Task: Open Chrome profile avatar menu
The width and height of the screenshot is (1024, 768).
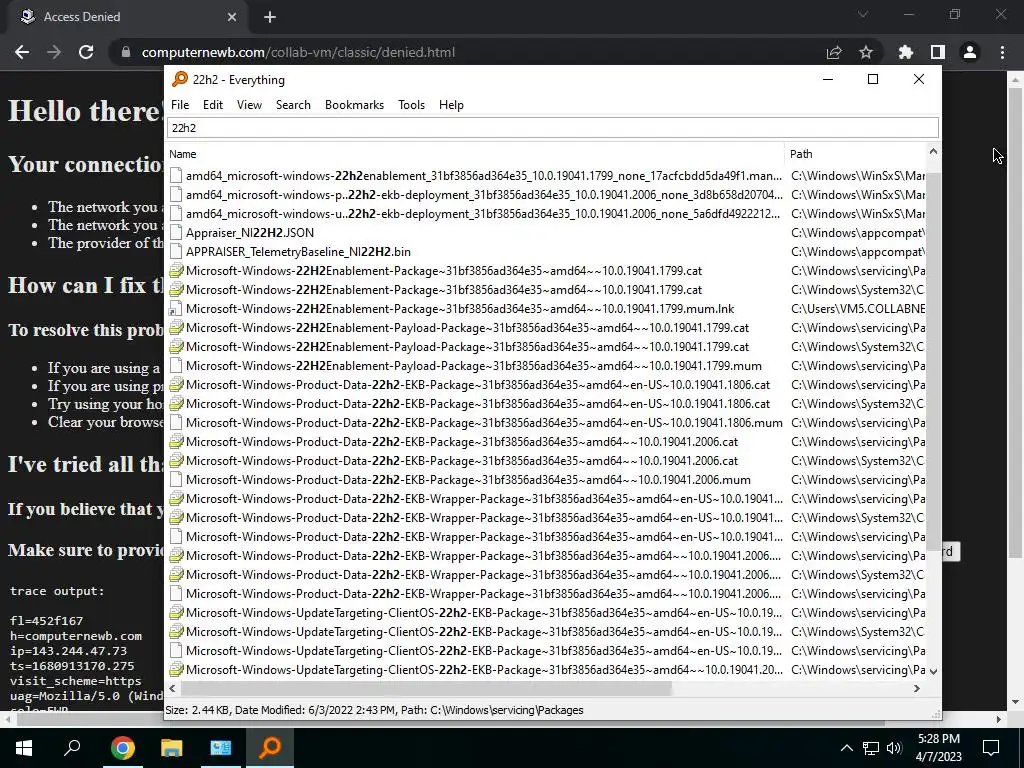Action: pyautogui.click(x=970, y=52)
